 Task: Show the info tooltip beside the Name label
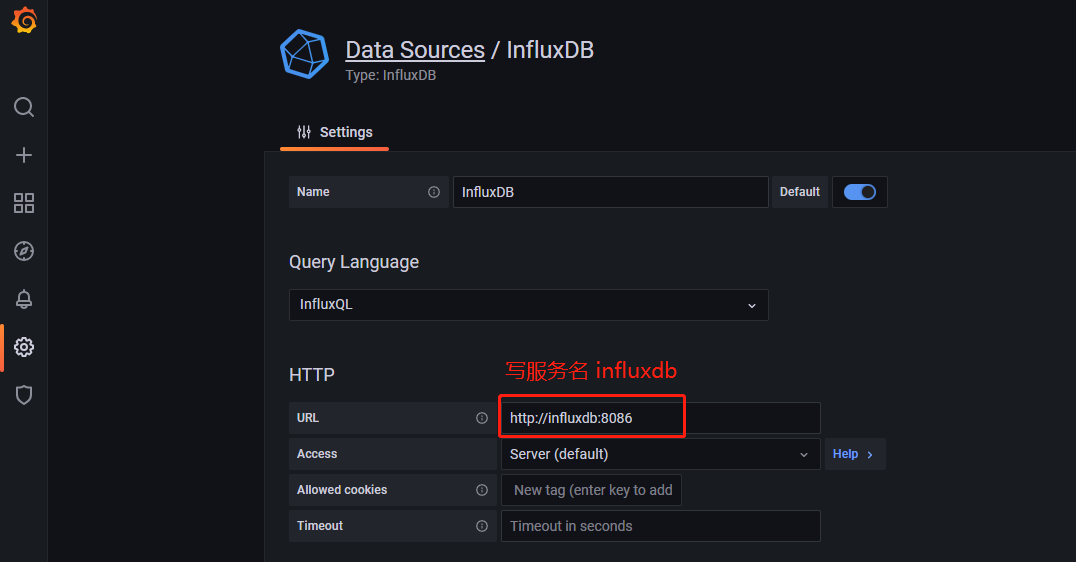[434, 192]
